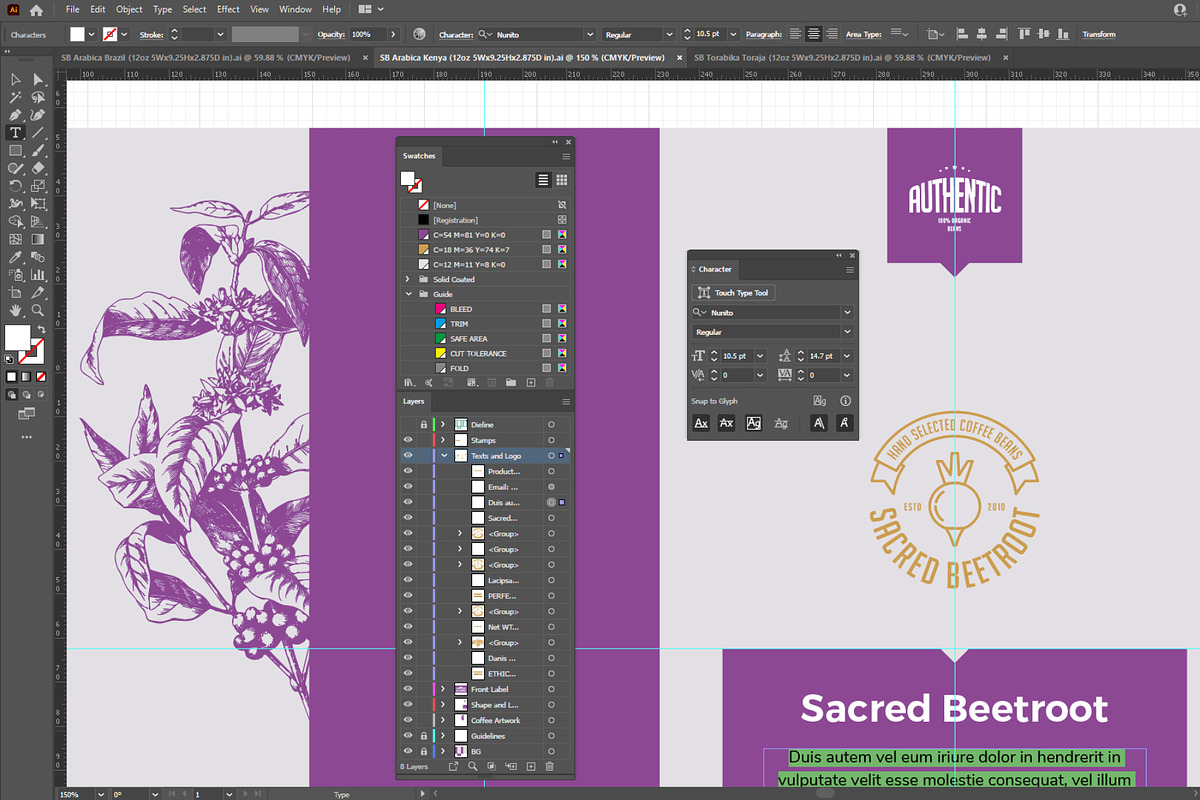This screenshot has width=1200, height=800.
Task: Select the Hand tool
Action: (x=16, y=311)
